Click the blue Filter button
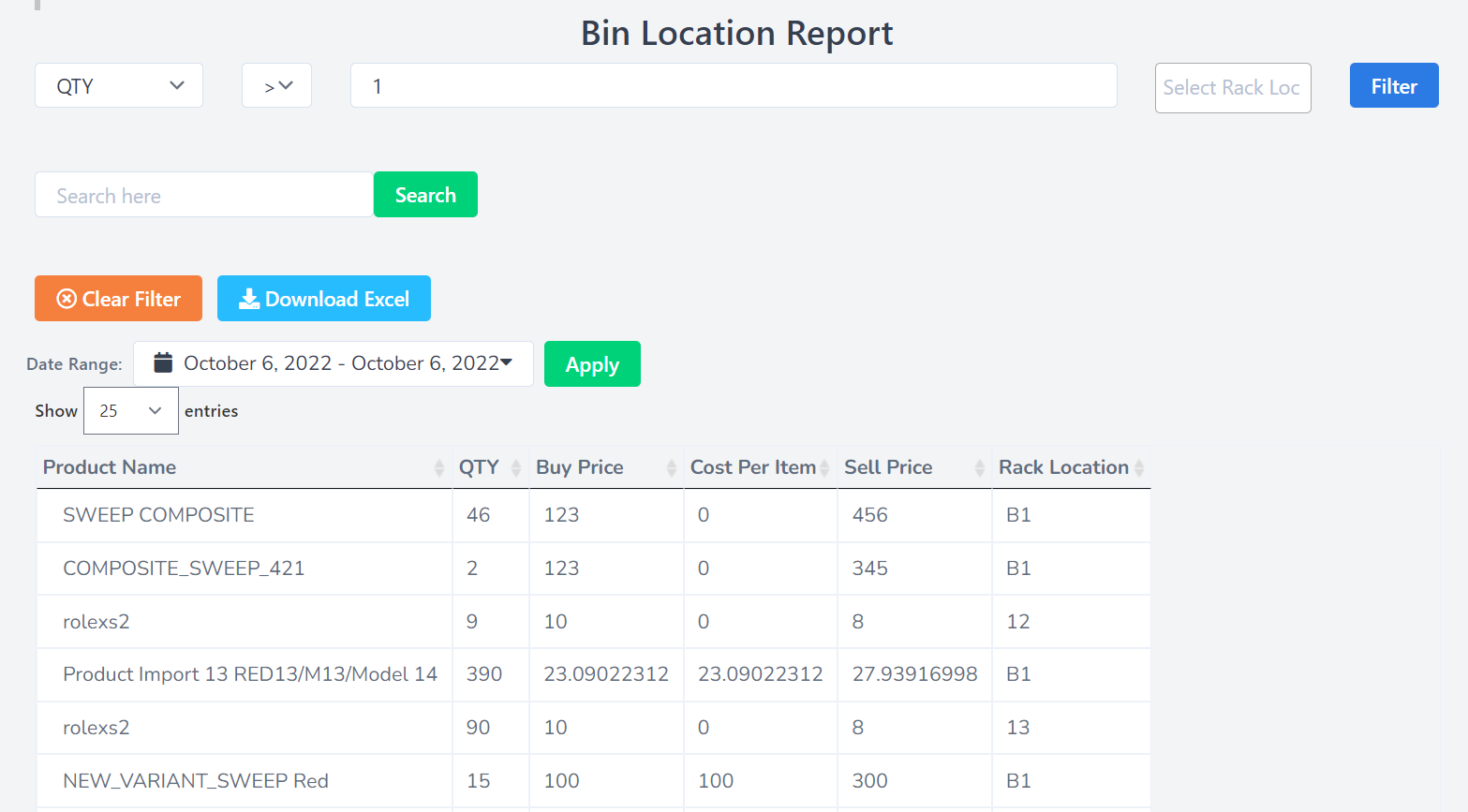The width and height of the screenshot is (1468, 812). coord(1394,85)
